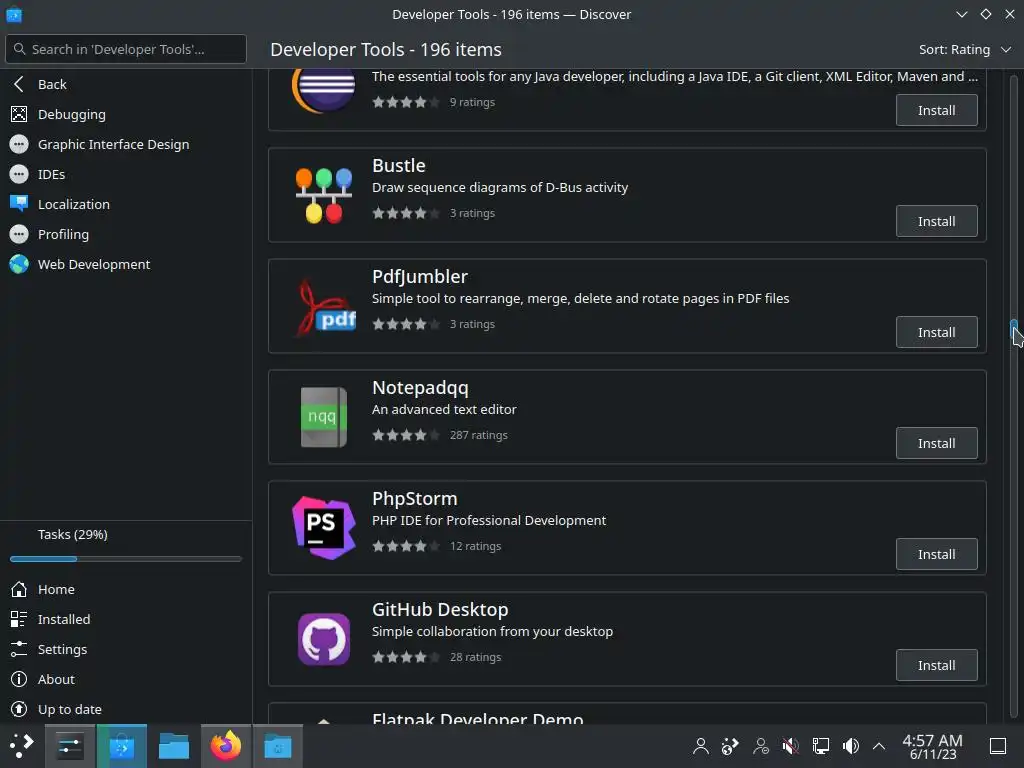Install GitHub Desktop

tap(936, 665)
